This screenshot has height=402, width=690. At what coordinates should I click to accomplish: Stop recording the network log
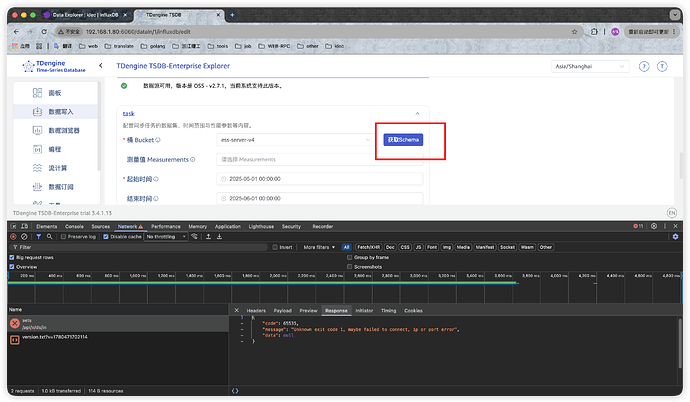coord(13,237)
